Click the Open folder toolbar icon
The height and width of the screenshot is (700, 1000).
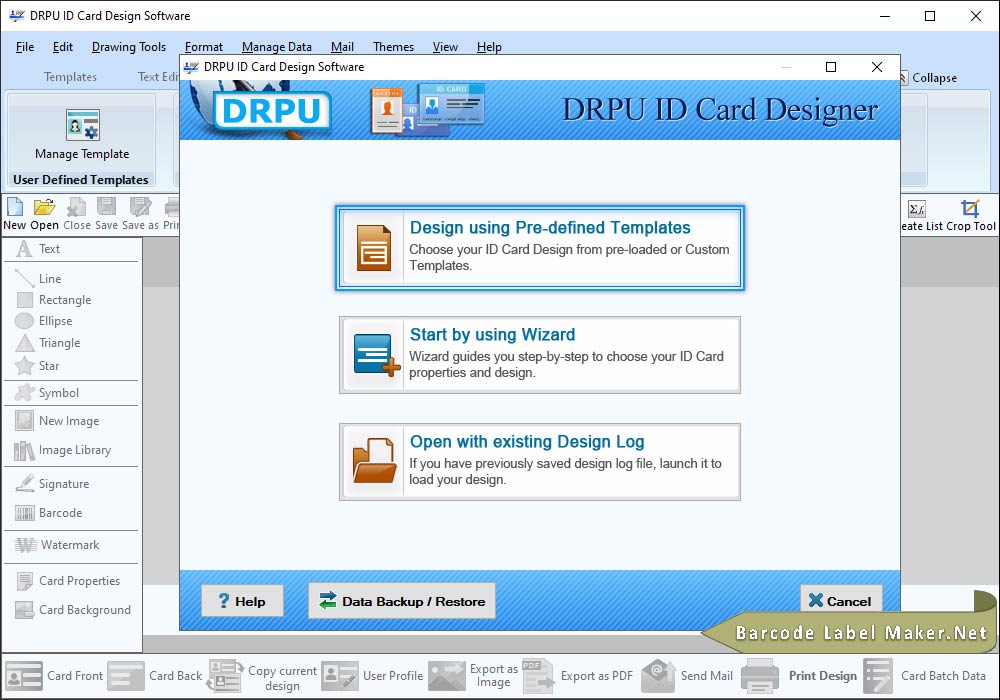point(44,207)
